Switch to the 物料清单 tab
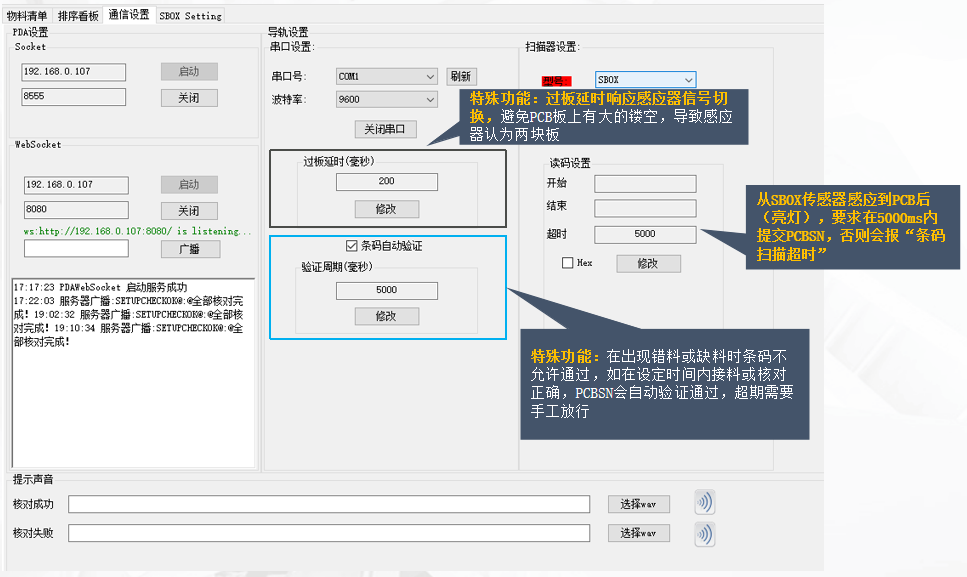Screen dimensions: 967x577 point(27,15)
